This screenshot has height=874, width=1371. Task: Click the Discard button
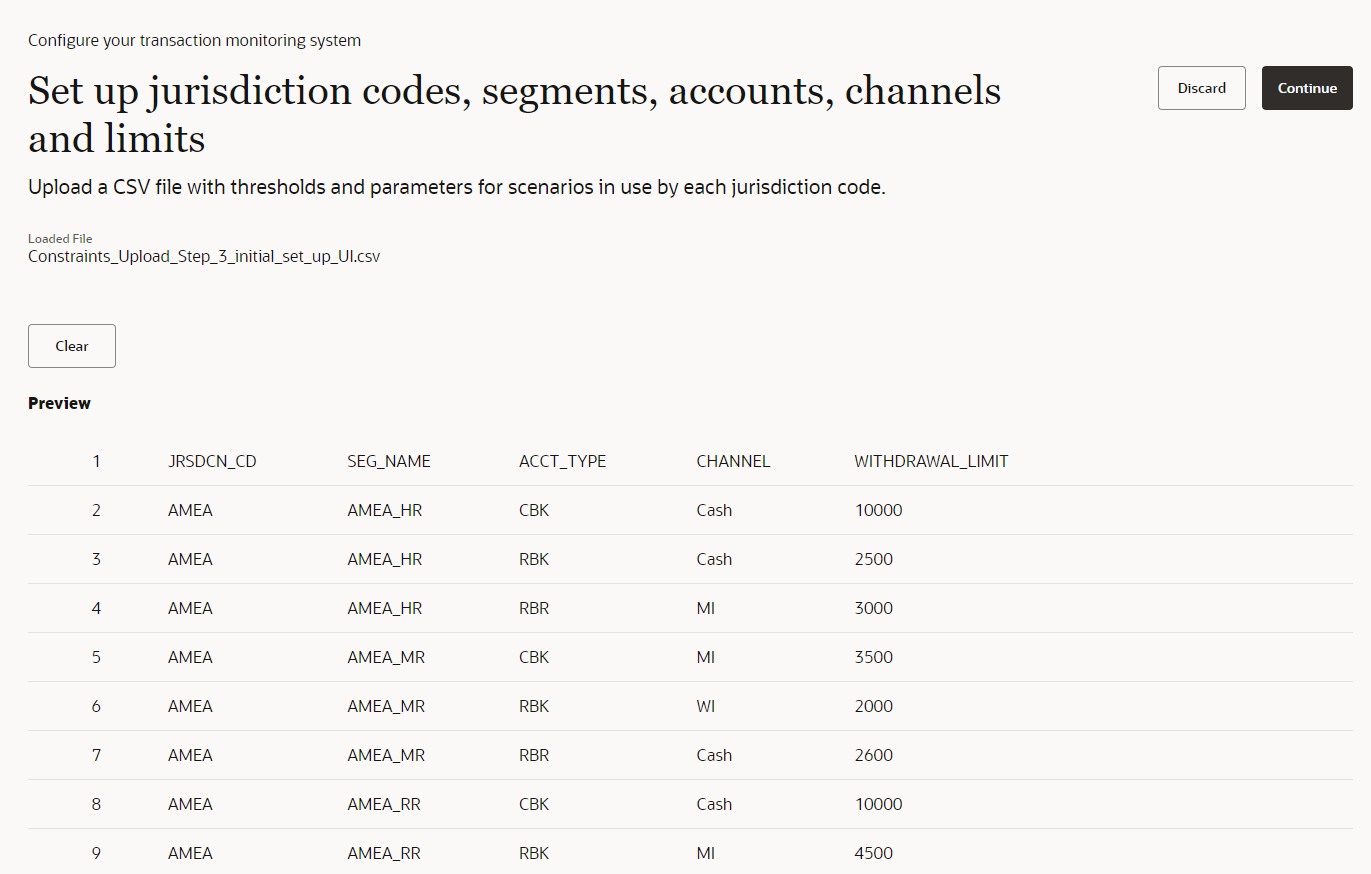click(1201, 88)
